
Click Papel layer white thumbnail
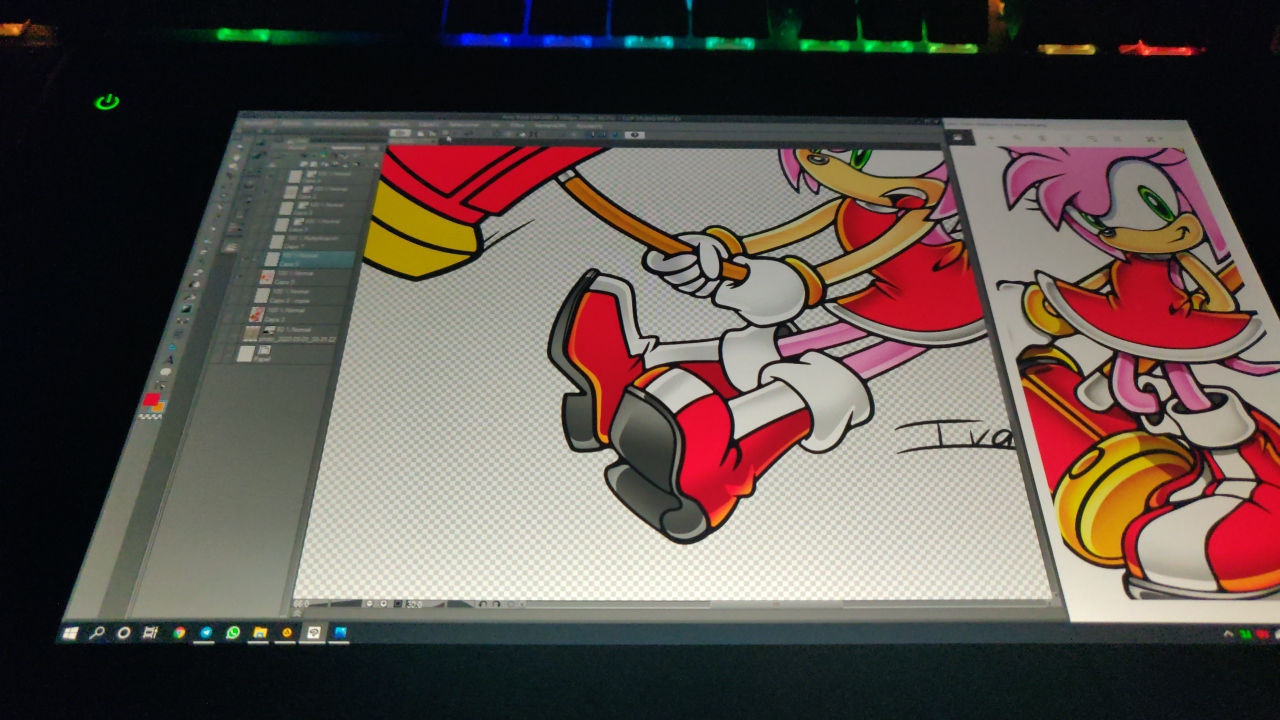click(245, 354)
